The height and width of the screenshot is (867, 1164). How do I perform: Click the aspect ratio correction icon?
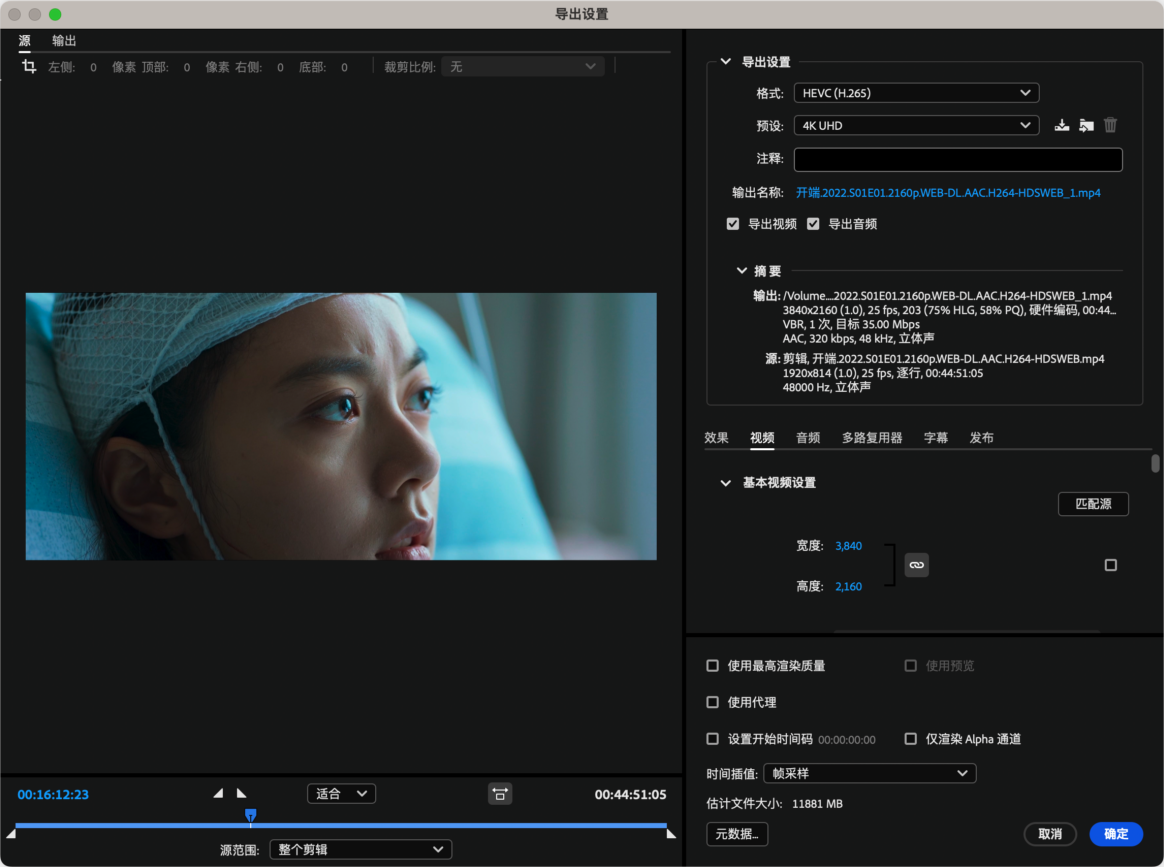pos(500,794)
